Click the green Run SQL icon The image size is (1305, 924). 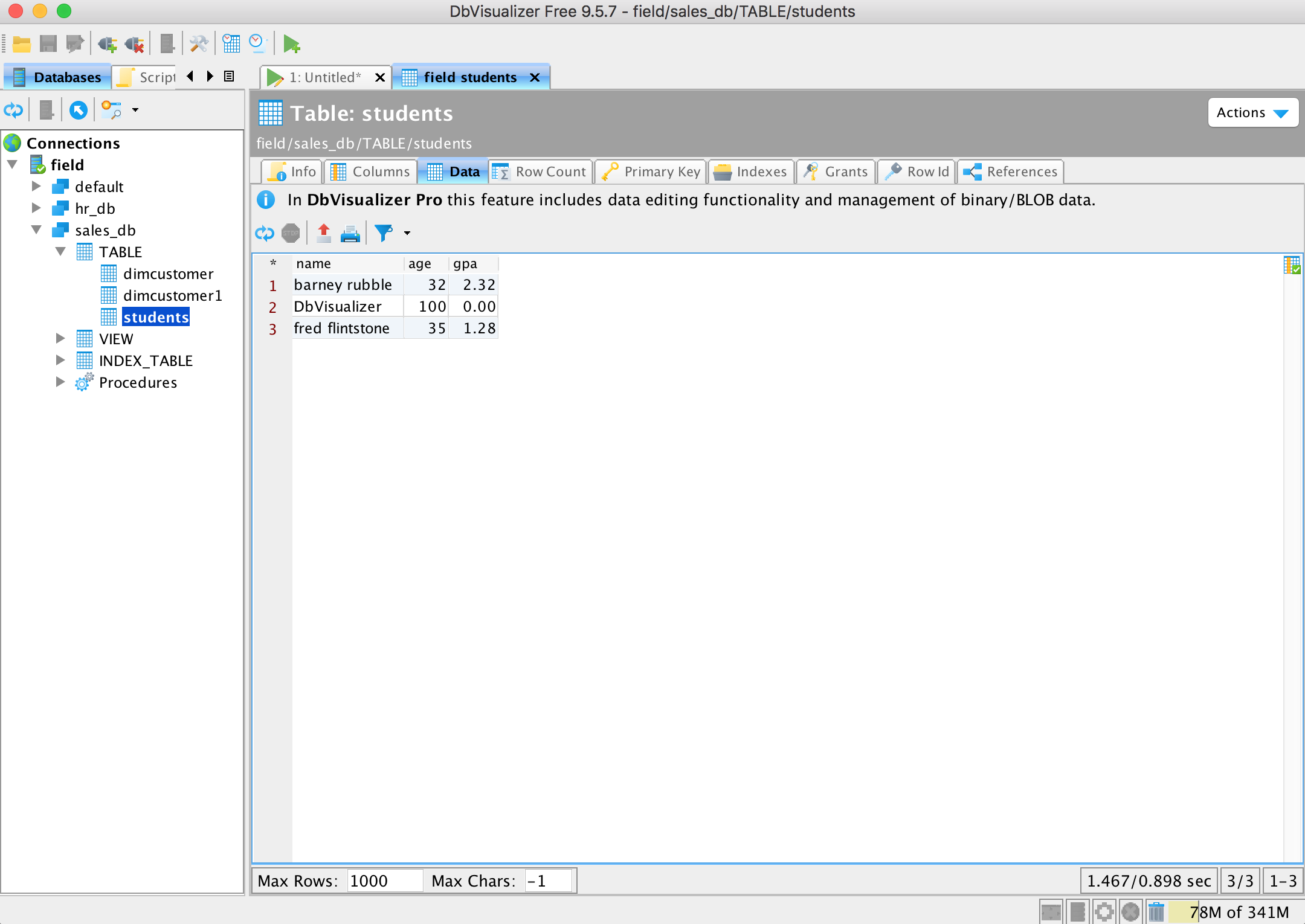291,44
